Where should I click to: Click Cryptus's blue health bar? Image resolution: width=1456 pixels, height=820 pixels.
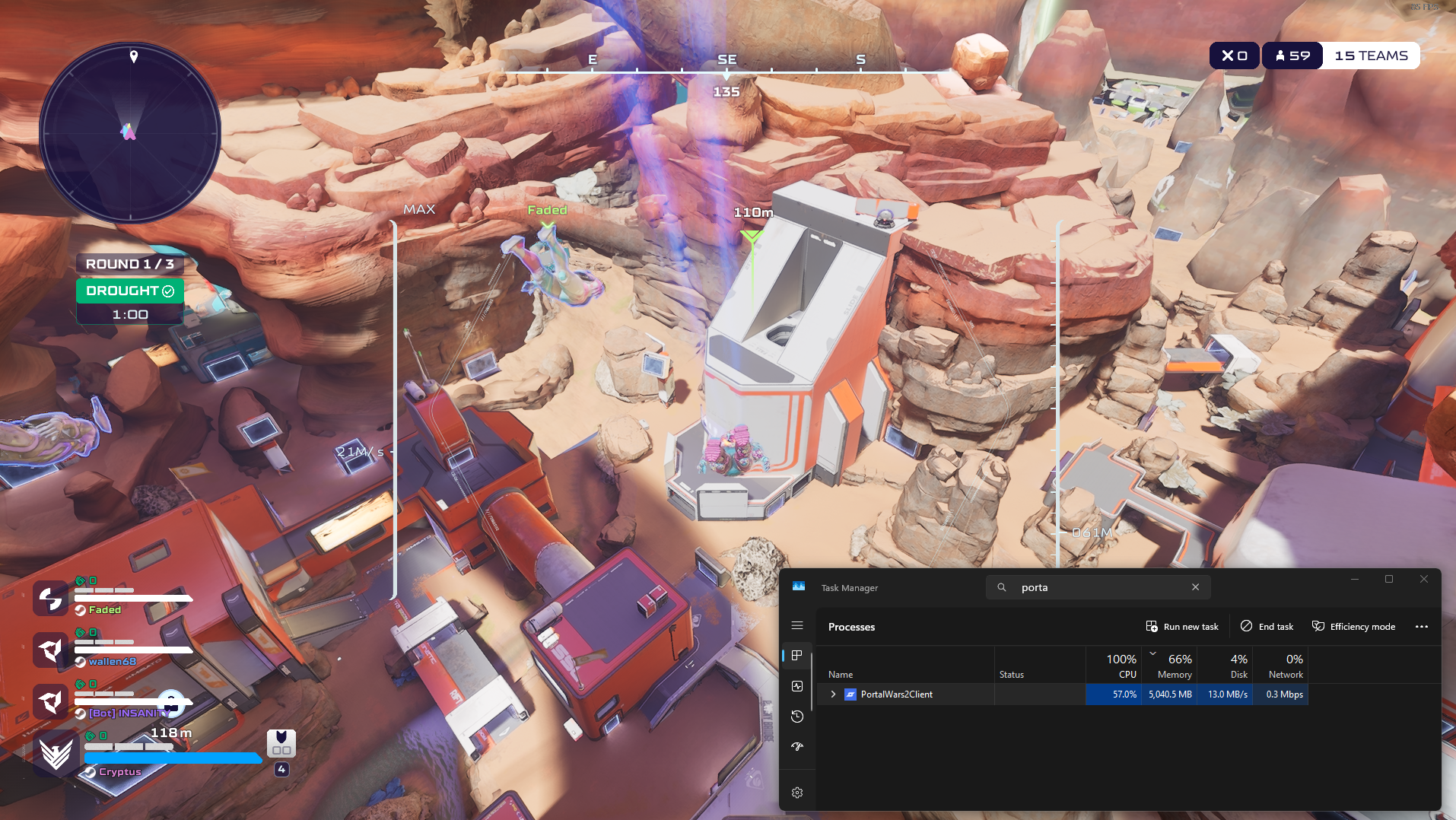173,758
